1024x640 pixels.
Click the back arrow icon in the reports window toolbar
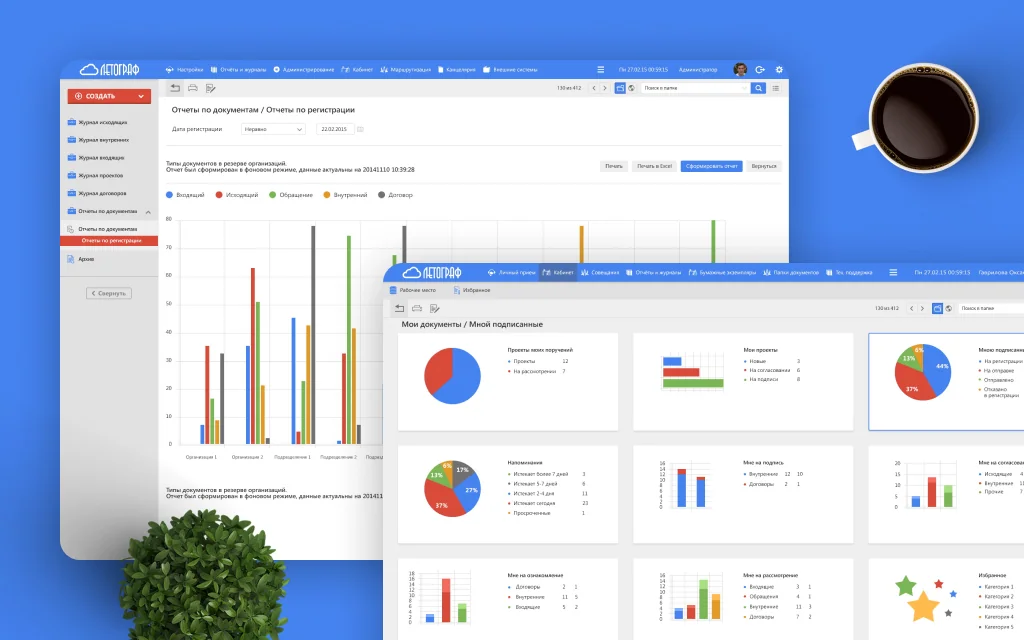point(175,88)
